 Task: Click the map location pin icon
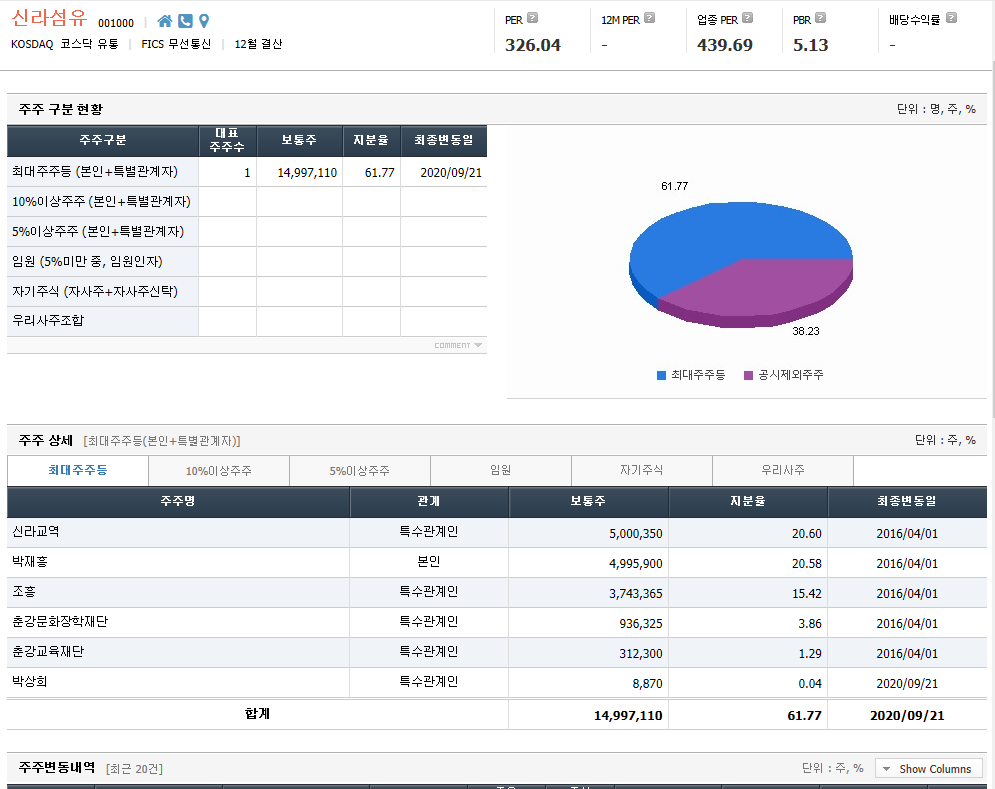(x=204, y=21)
